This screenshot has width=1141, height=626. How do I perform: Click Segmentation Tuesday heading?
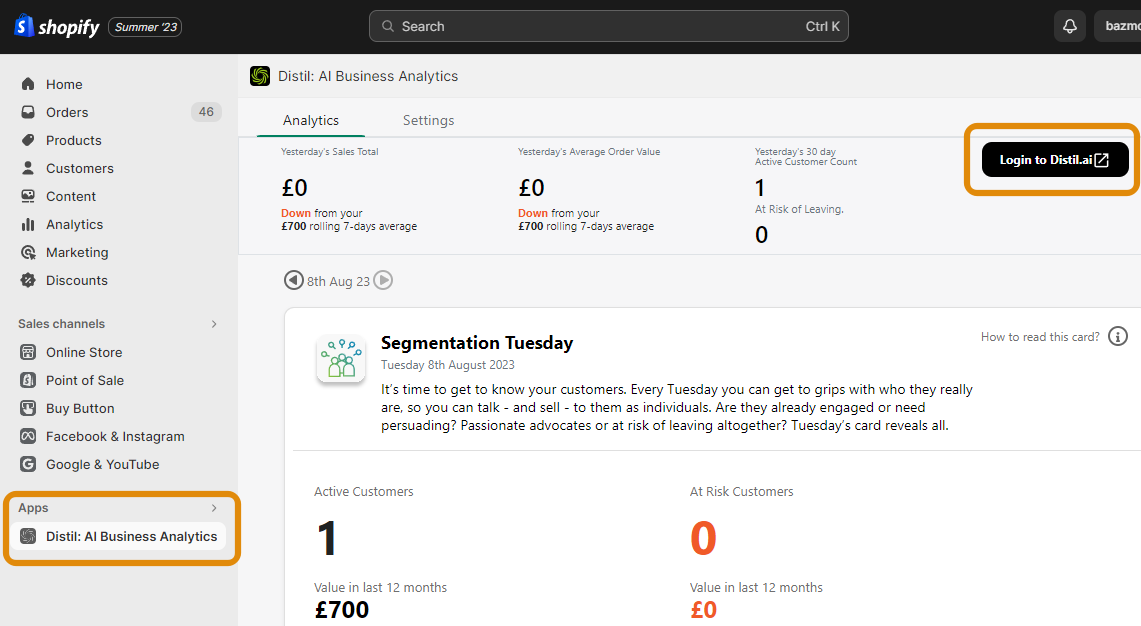pyautogui.click(x=477, y=343)
